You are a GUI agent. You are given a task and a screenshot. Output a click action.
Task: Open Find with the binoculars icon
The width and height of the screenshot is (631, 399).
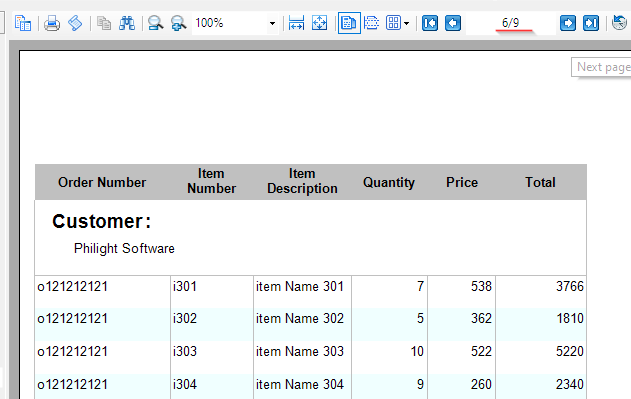point(127,23)
